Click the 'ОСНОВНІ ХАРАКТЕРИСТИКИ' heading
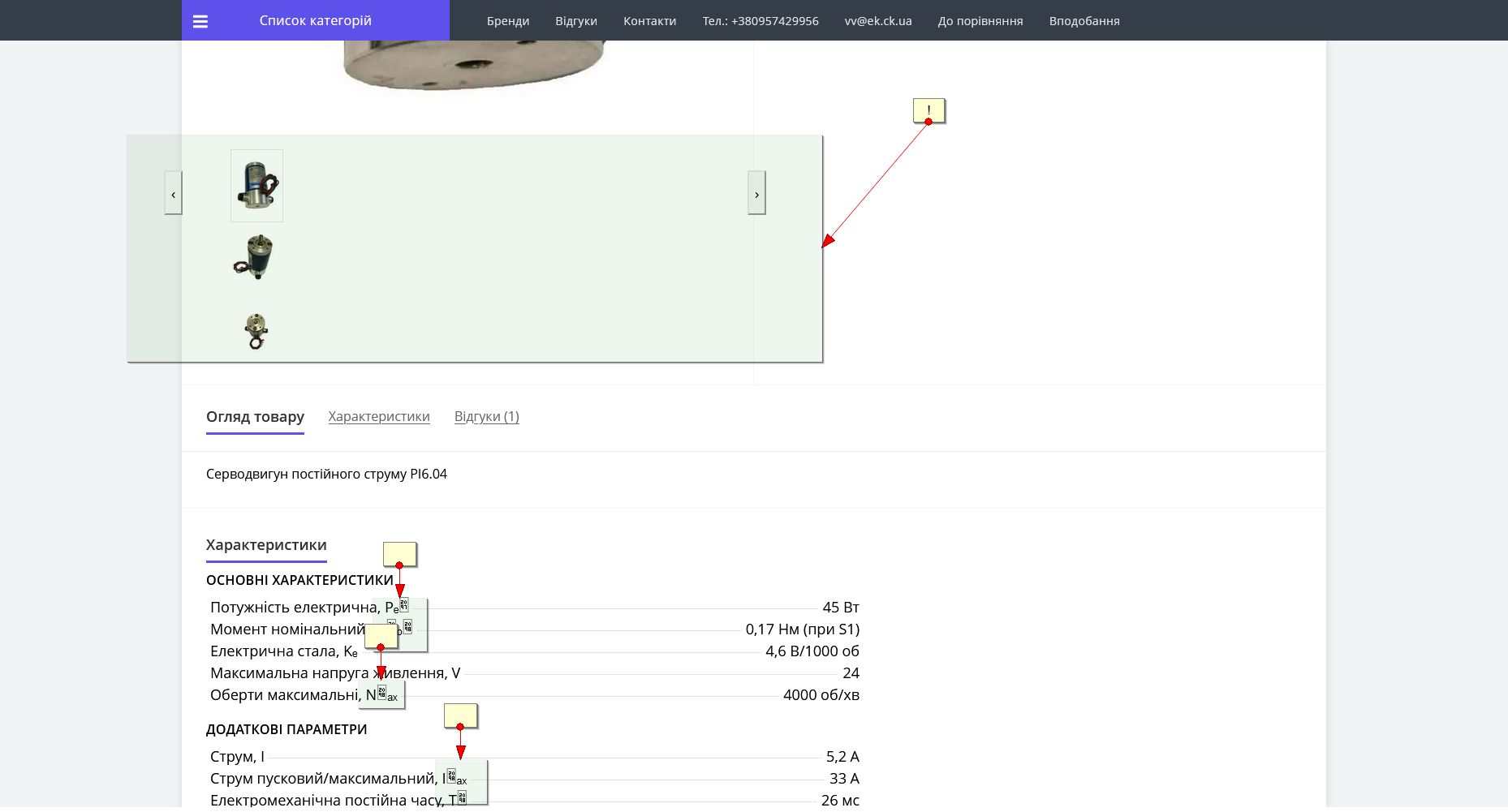This screenshot has width=1508, height=812. point(299,580)
